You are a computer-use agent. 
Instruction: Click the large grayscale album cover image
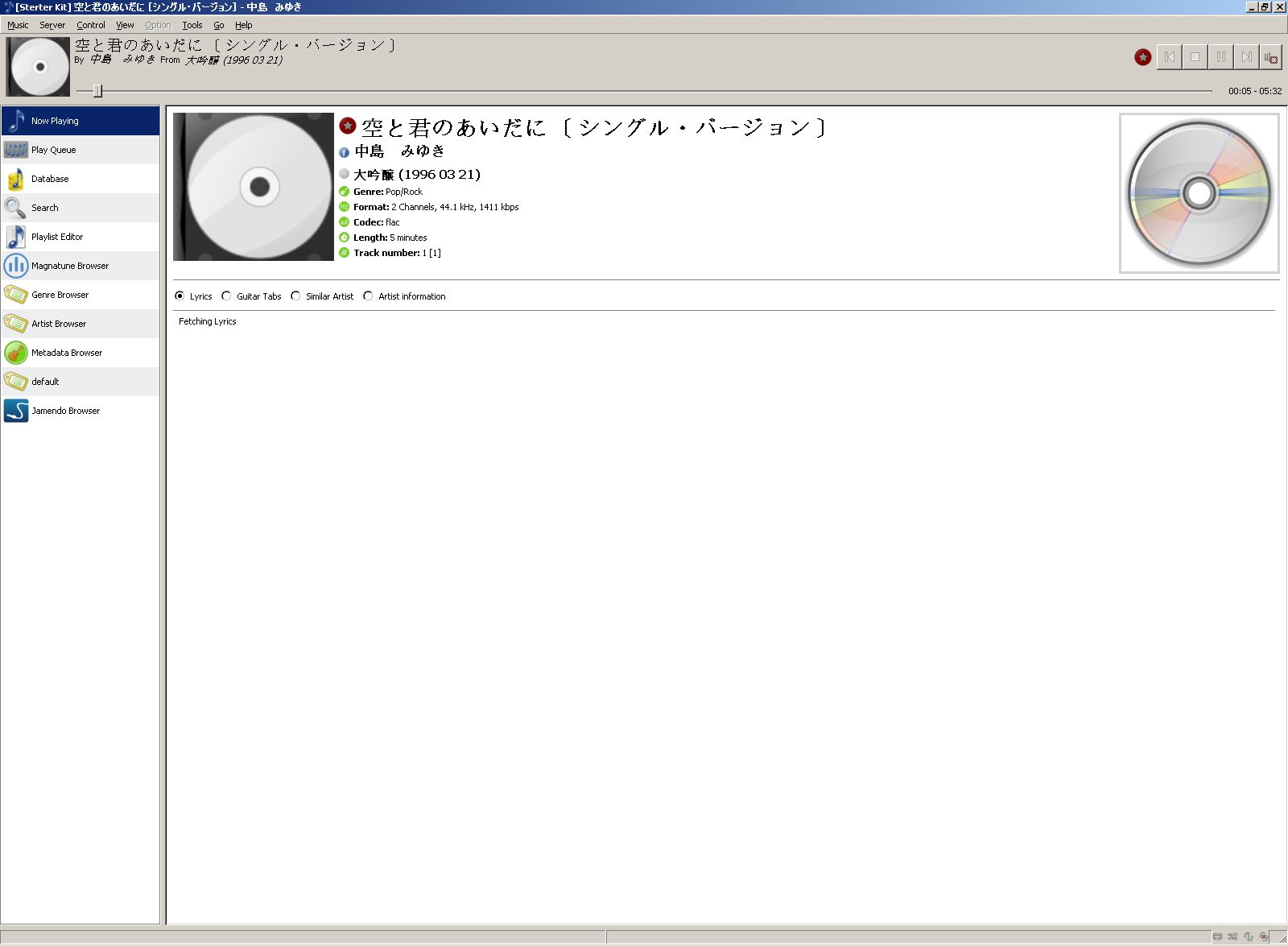(x=254, y=187)
